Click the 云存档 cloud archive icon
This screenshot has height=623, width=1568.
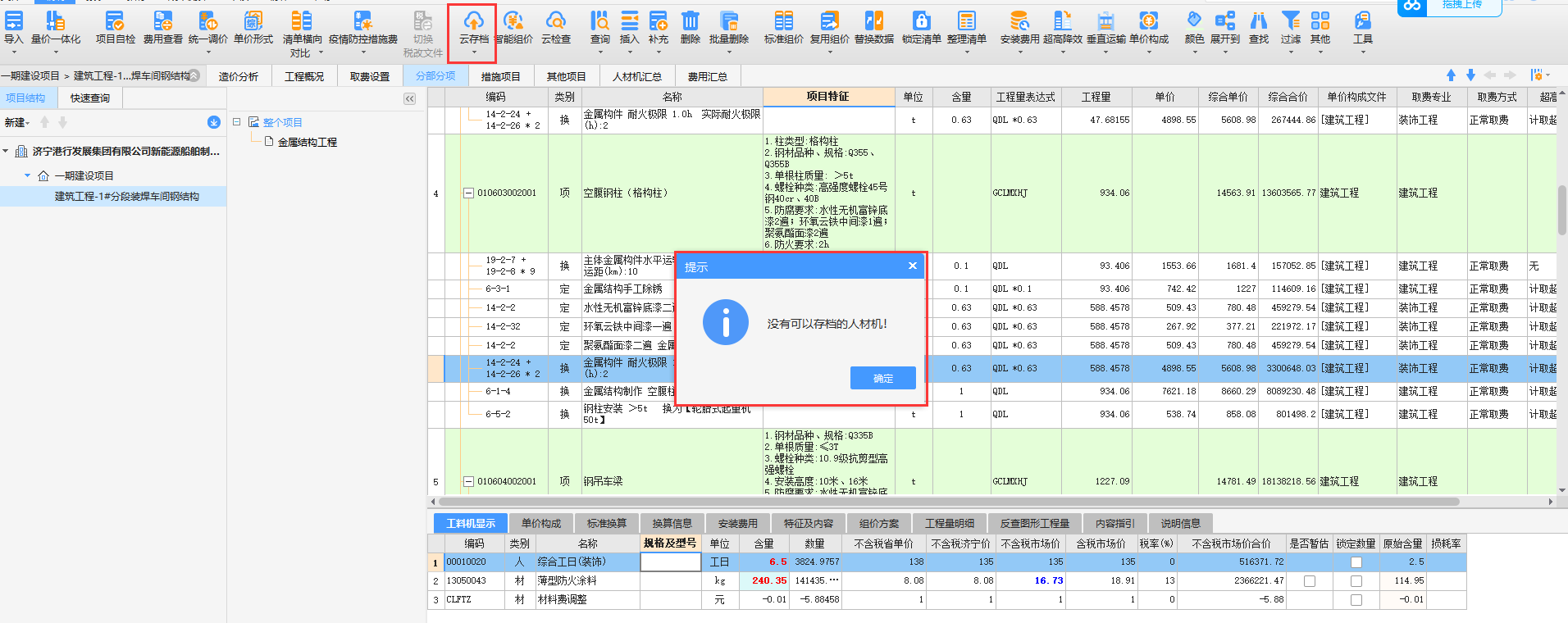pos(473,20)
